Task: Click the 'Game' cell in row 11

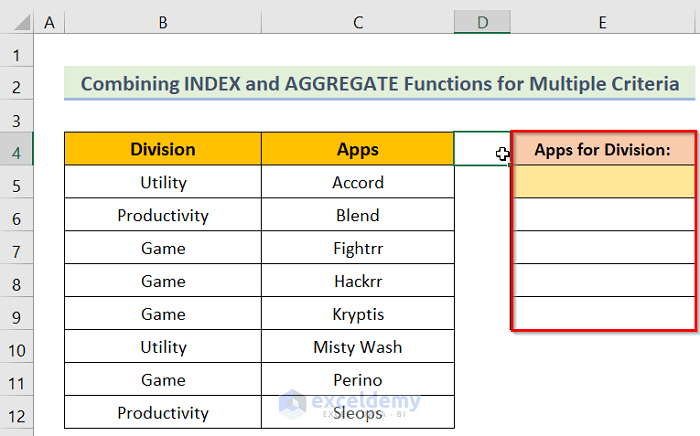Action: click(163, 380)
